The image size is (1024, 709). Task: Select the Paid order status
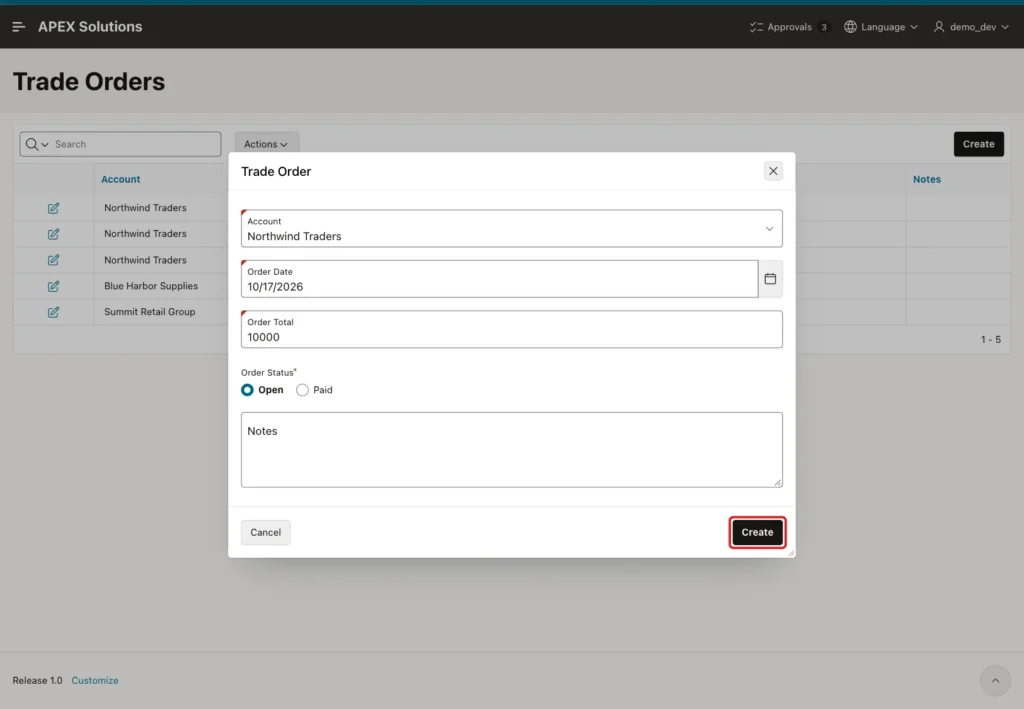point(315,390)
